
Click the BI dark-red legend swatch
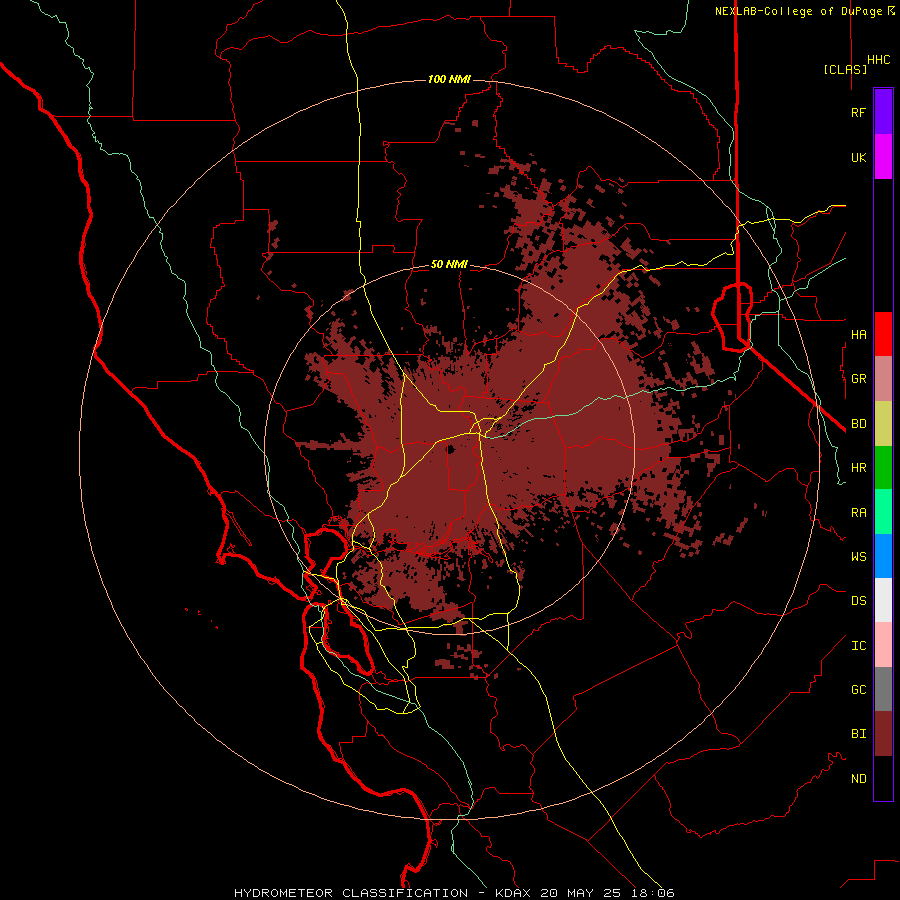(x=883, y=734)
